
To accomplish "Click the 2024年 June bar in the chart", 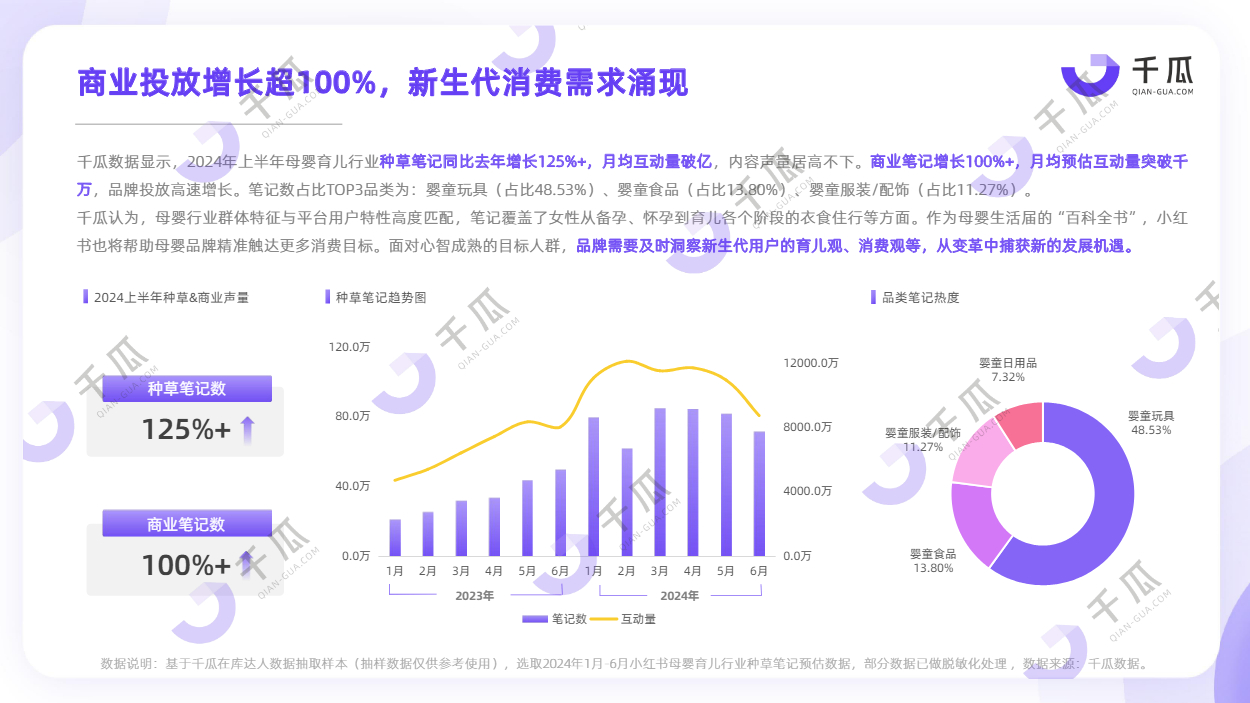I will coord(759,493).
